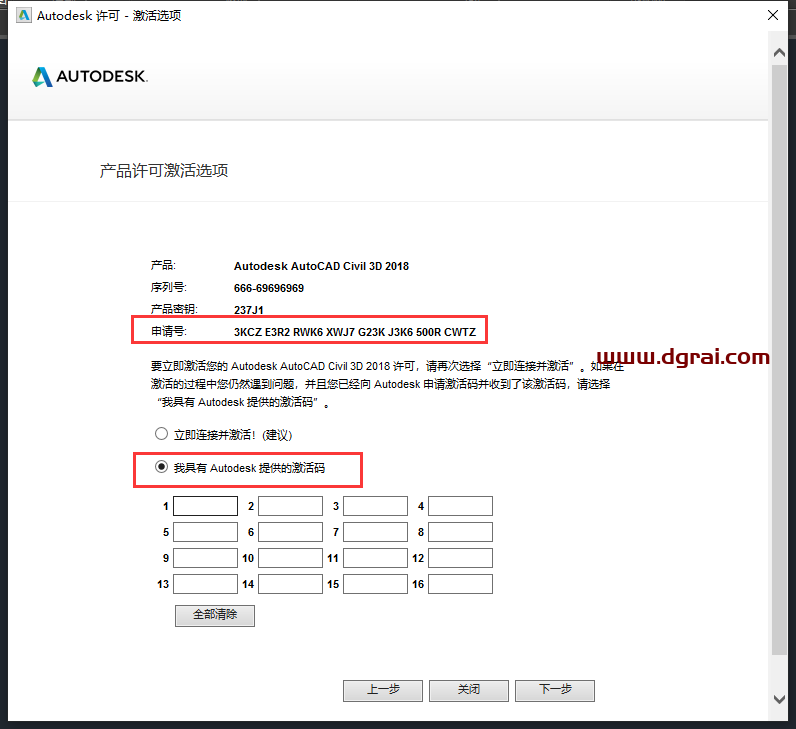
Task: Click activation code field 14
Action: point(290,584)
